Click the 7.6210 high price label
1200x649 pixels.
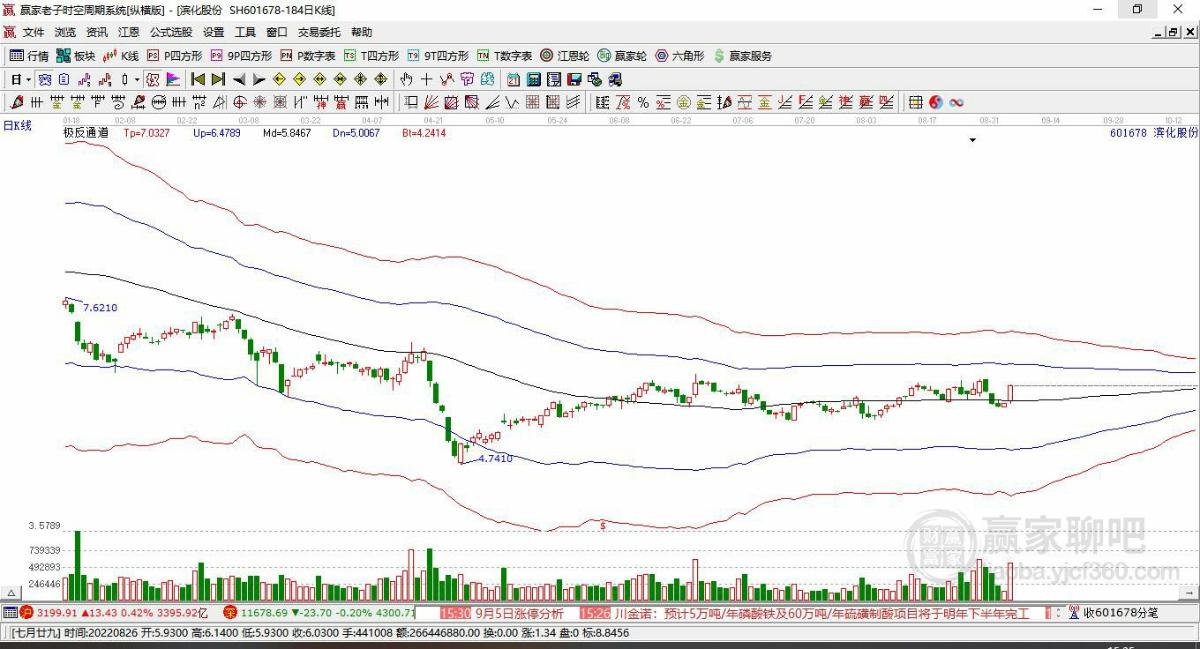[99, 308]
